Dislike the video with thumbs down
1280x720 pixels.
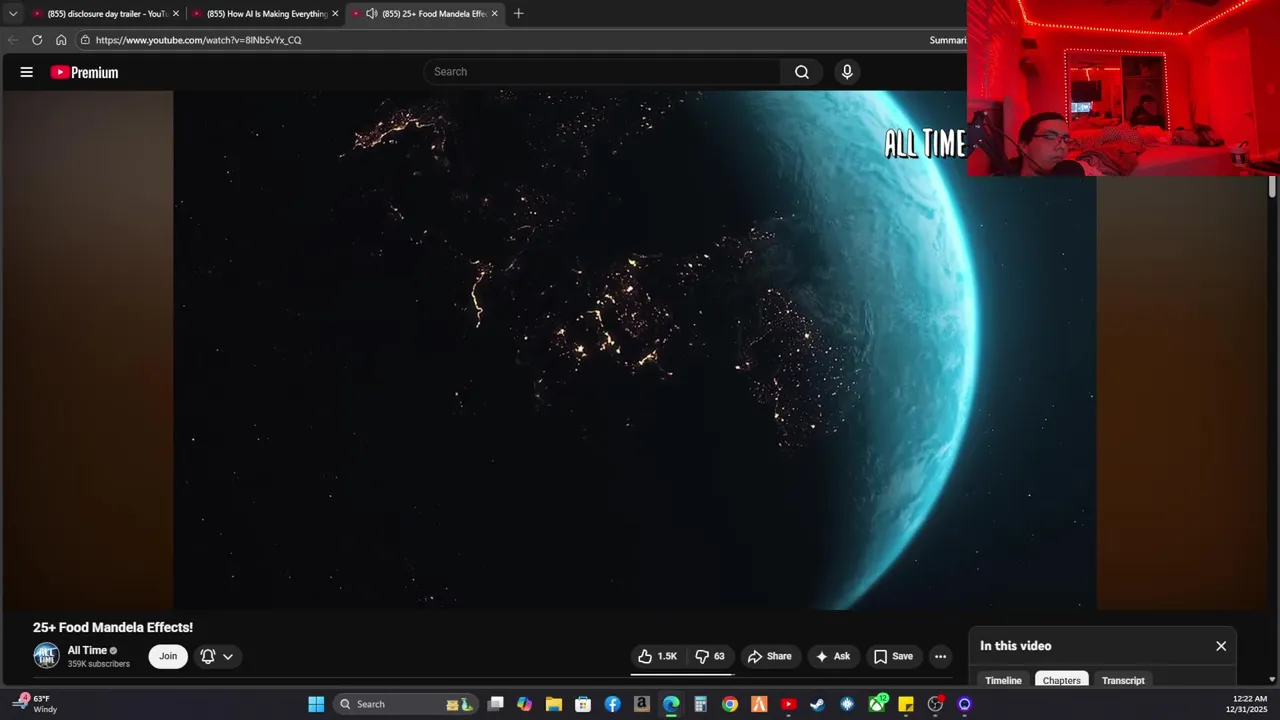pyautogui.click(x=710, y=656)
